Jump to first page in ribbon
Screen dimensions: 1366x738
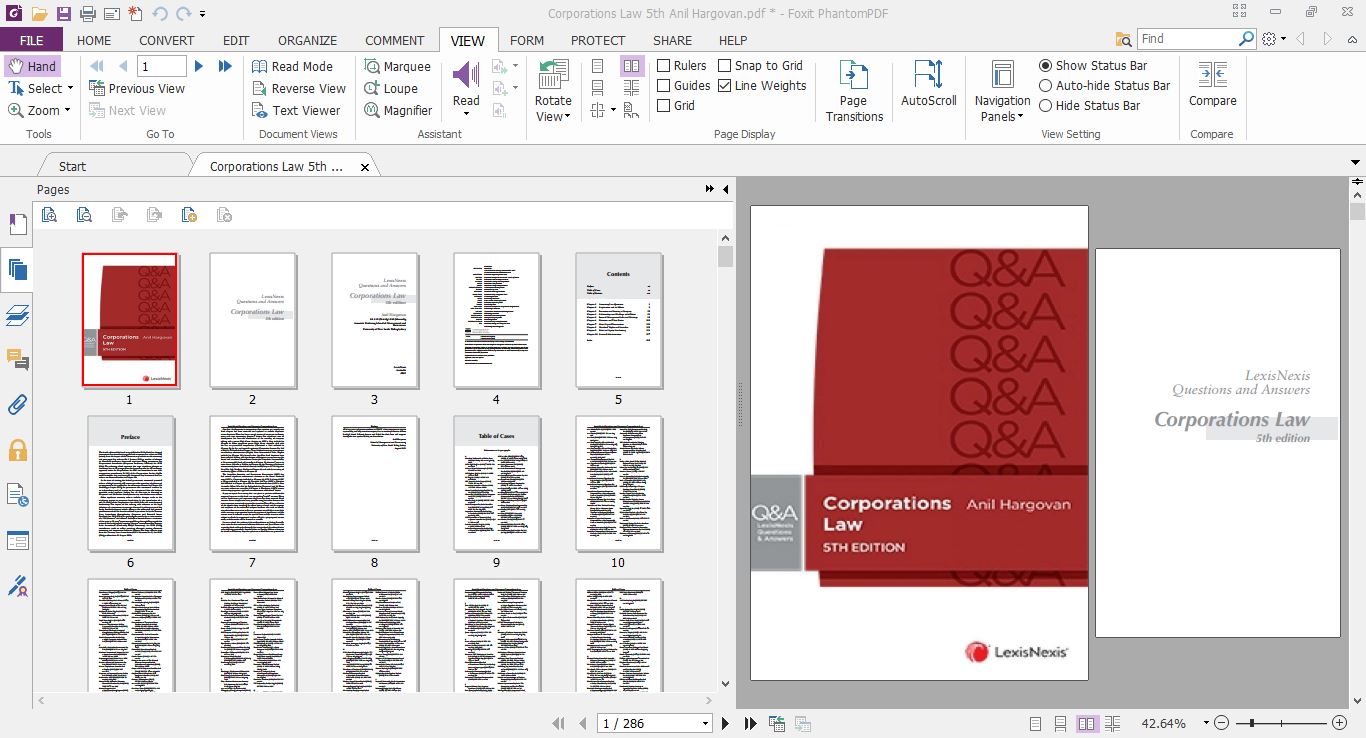click(x=97, y=66)
